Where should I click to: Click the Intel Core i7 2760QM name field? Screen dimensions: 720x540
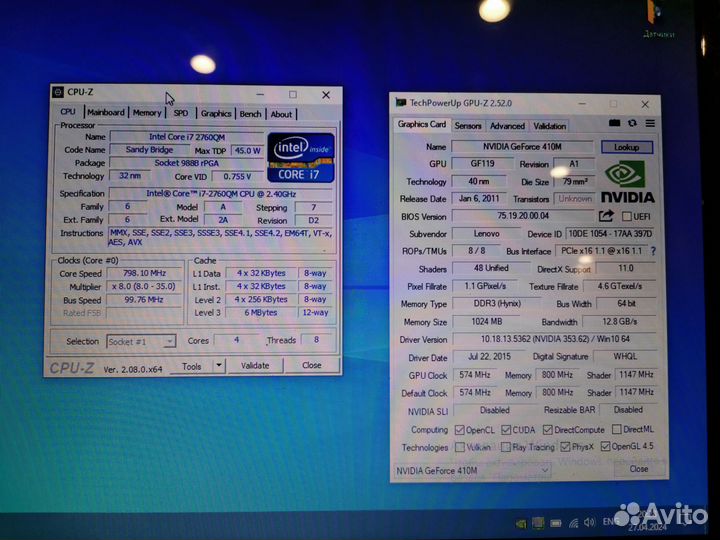187,137
